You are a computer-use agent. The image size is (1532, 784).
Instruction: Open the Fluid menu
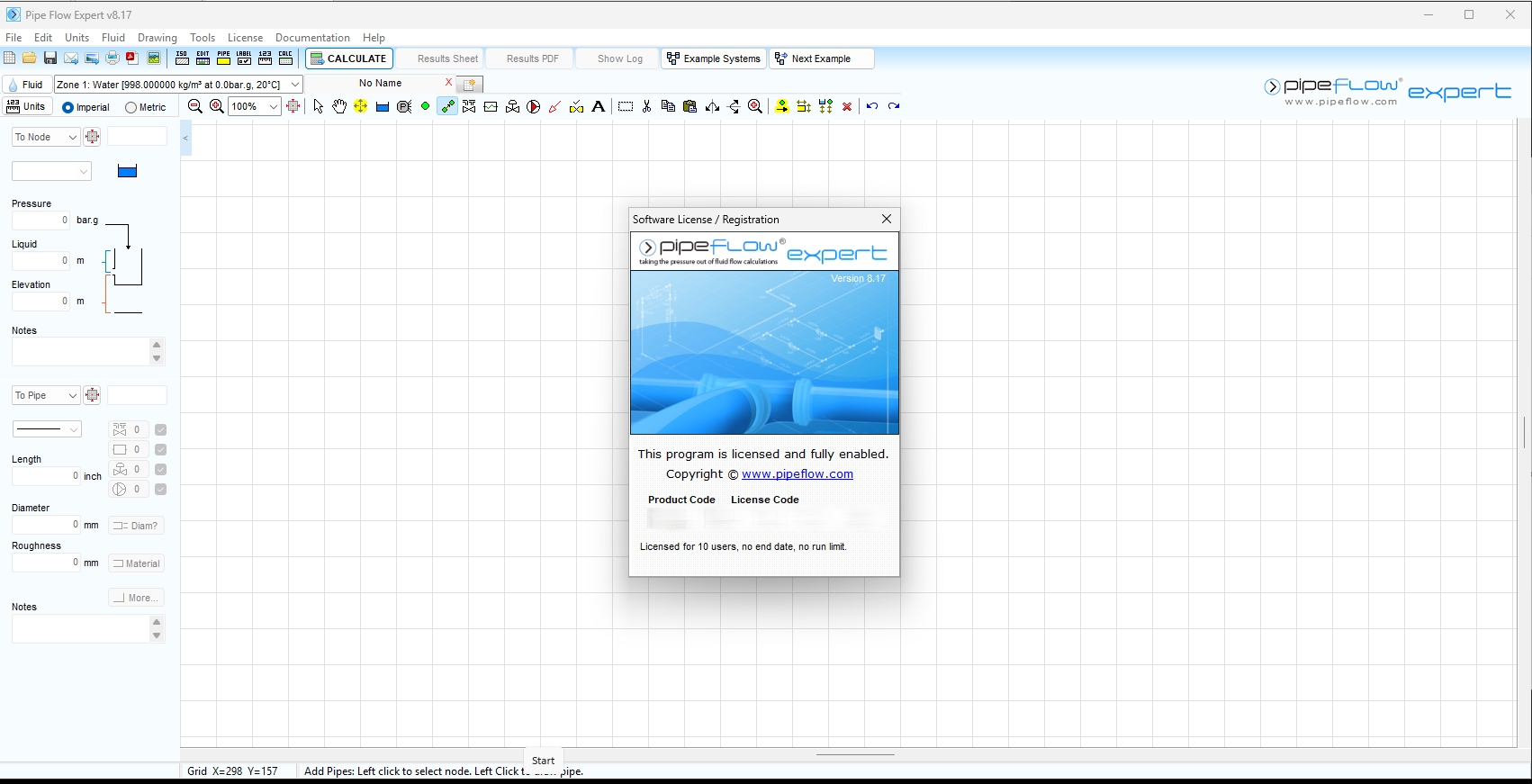[113, 38]
